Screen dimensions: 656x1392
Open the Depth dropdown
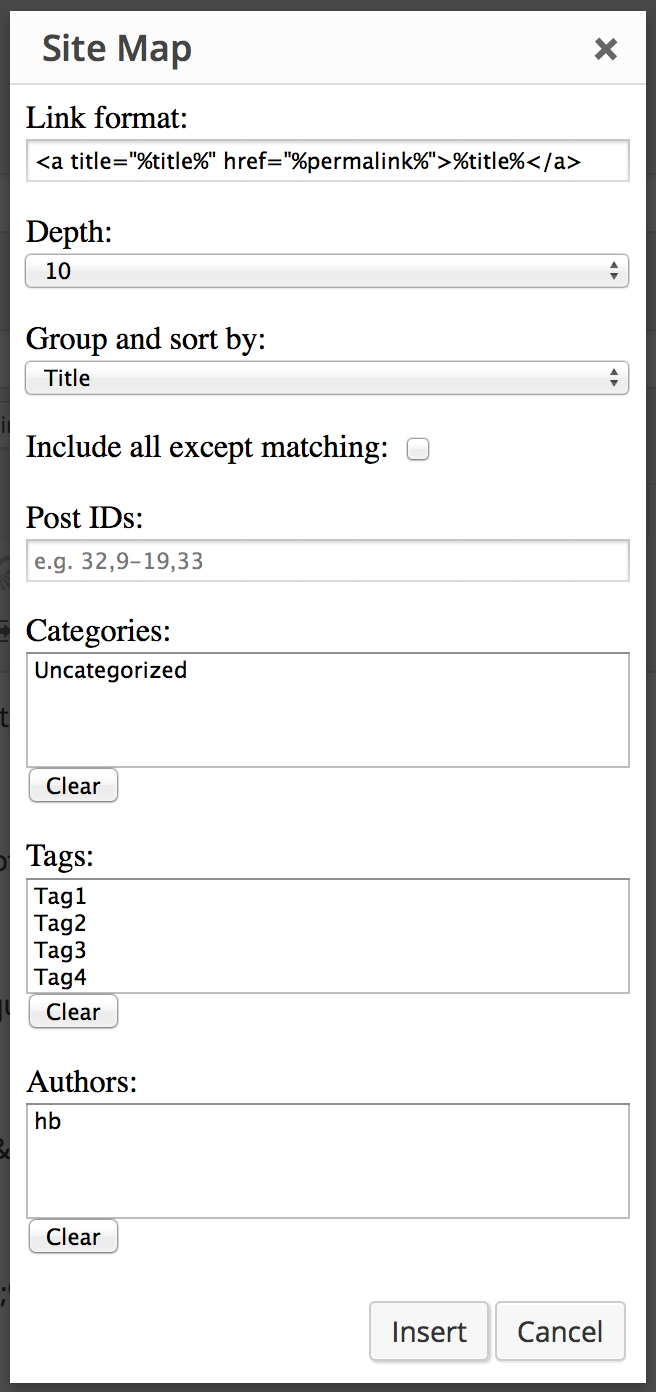click(x=327, y=271)
